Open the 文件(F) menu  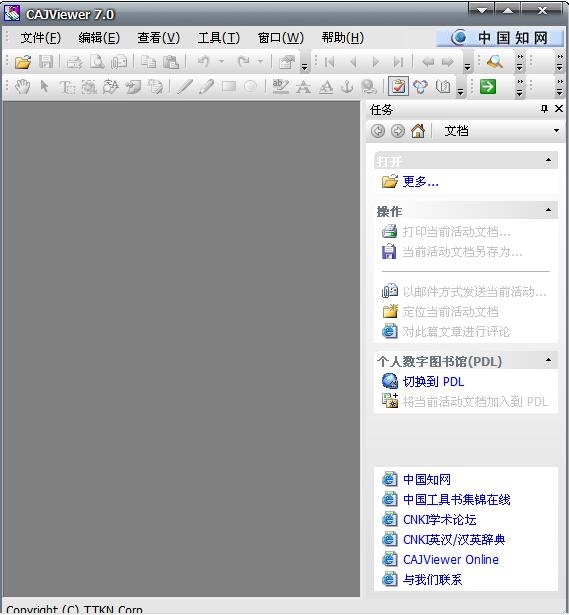point(41,38)
